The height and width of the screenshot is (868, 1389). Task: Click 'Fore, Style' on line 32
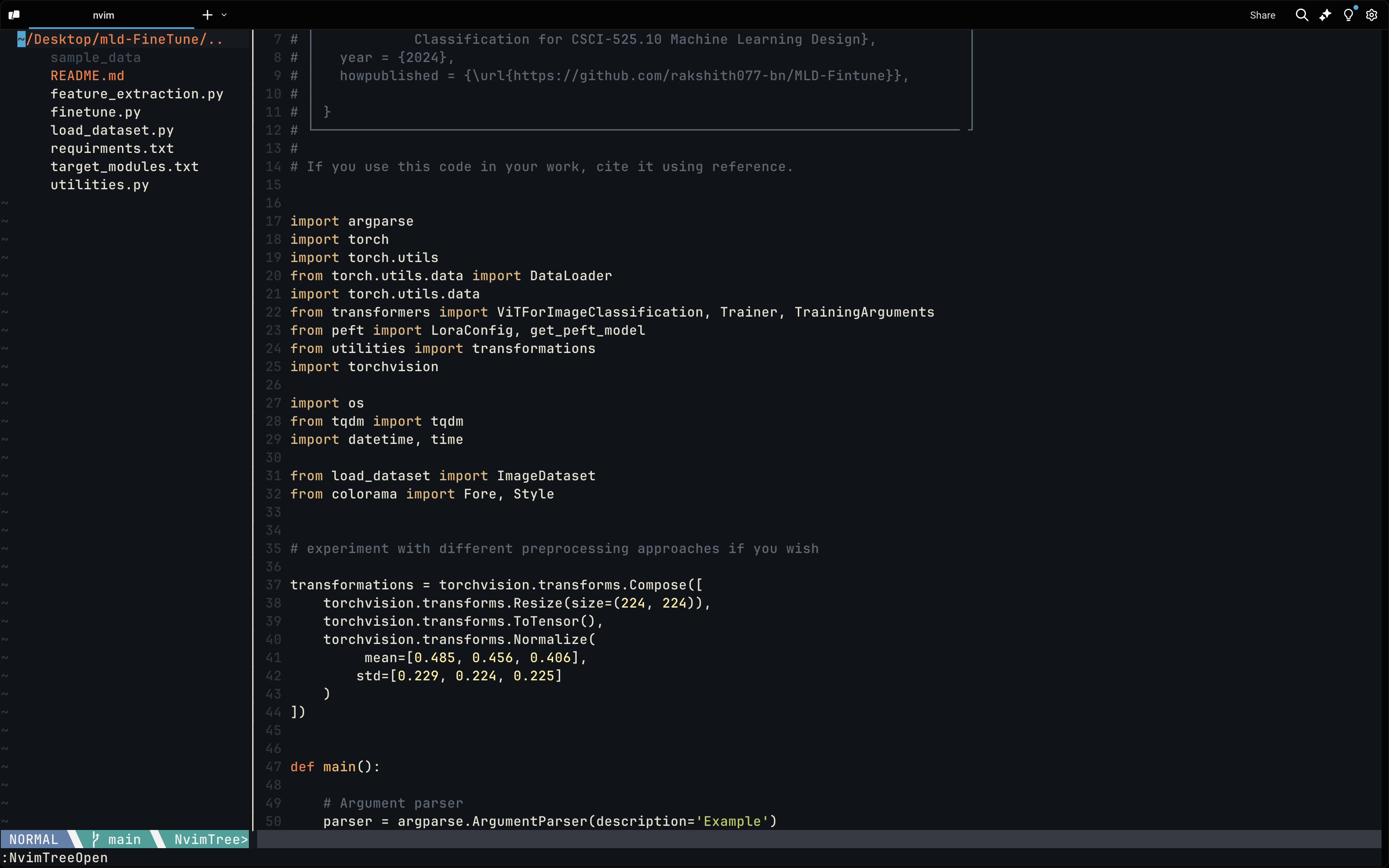click(x=509, y=494)
